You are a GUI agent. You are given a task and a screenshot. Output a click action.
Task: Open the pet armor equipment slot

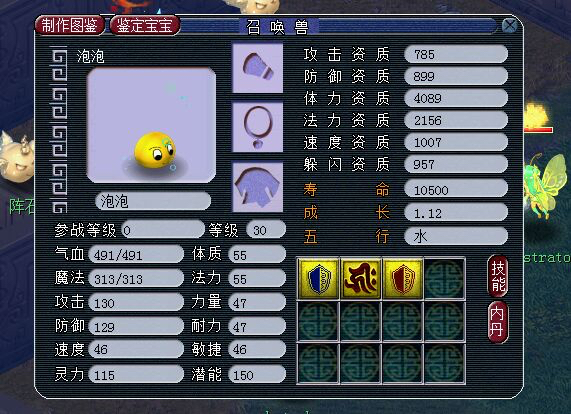pyautogui.click(x=257, y=187)
